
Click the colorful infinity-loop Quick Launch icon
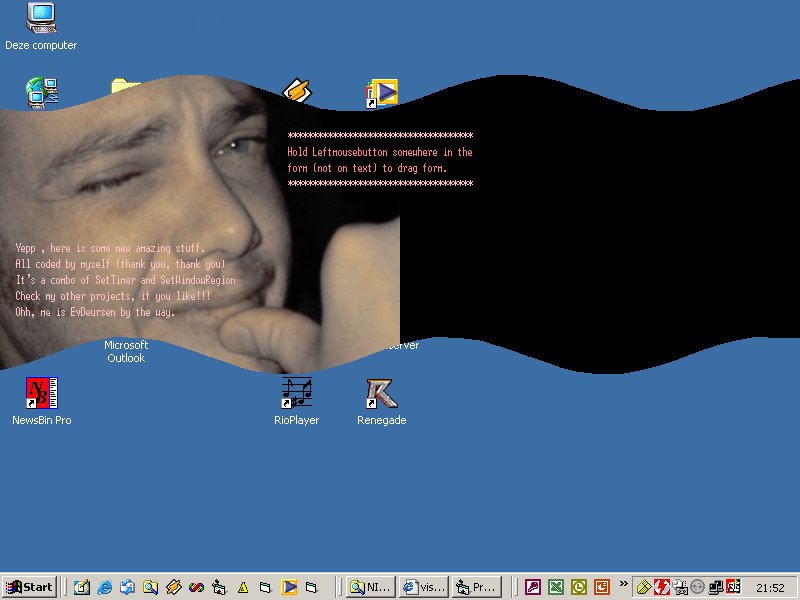(196, 587)
